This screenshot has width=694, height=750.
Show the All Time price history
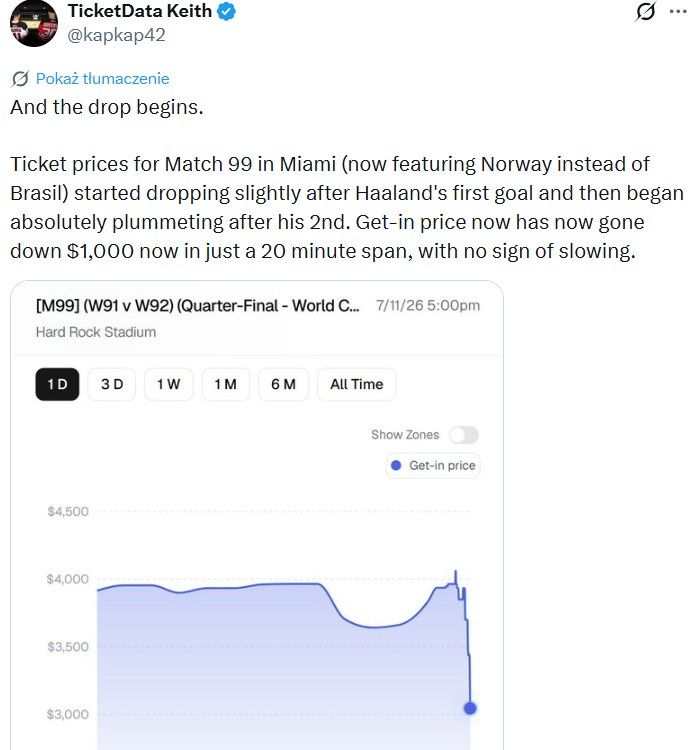(x=356, y=384)
